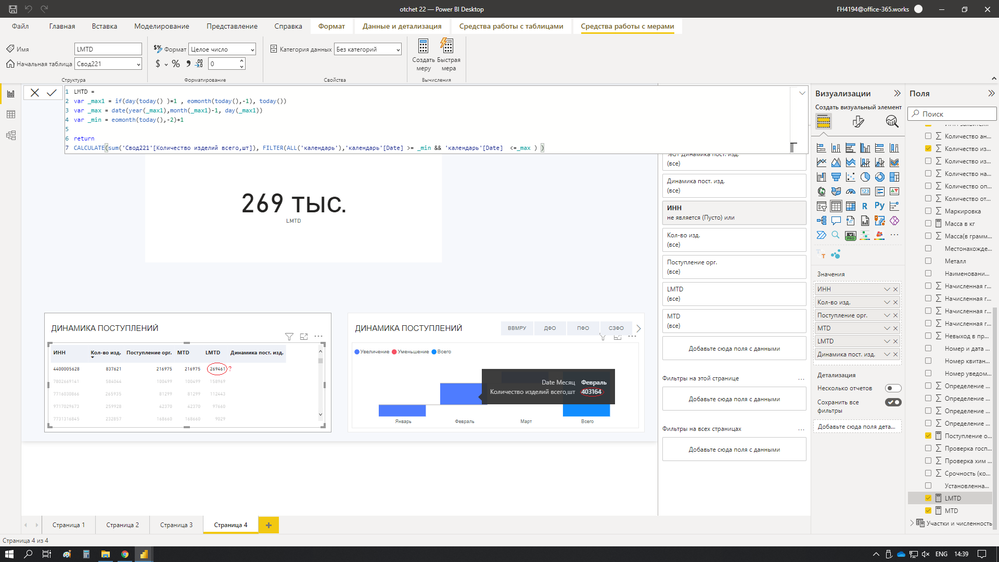
Task: Choose the Pie chart visual
Action: pyautogui.click(x=865, y=177)
